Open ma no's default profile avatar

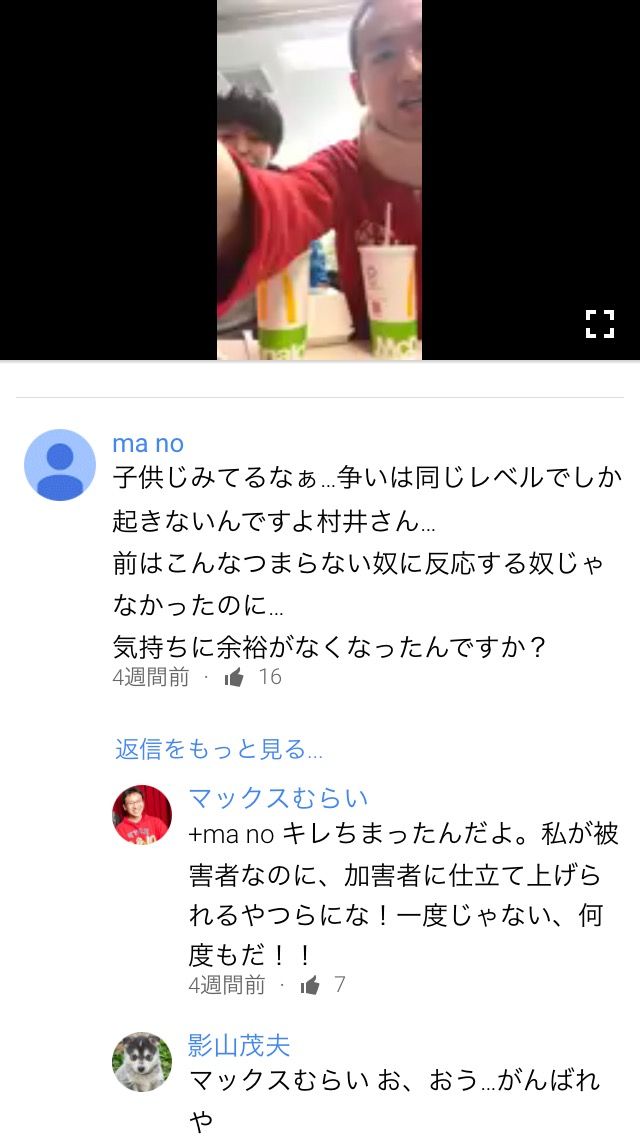coord(60,465)
